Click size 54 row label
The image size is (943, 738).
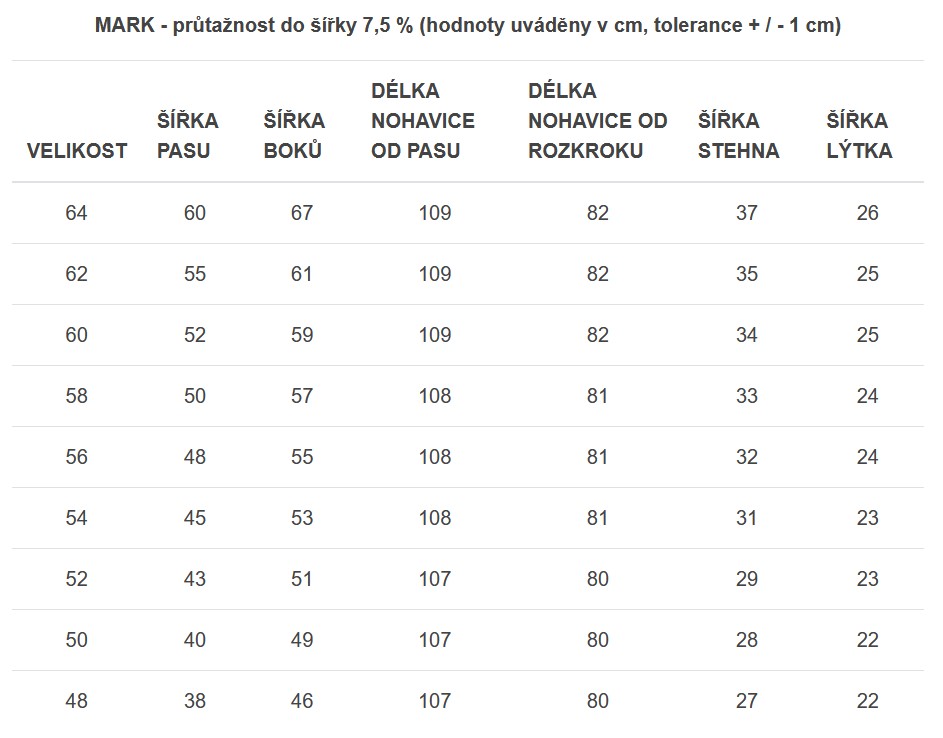76,518
